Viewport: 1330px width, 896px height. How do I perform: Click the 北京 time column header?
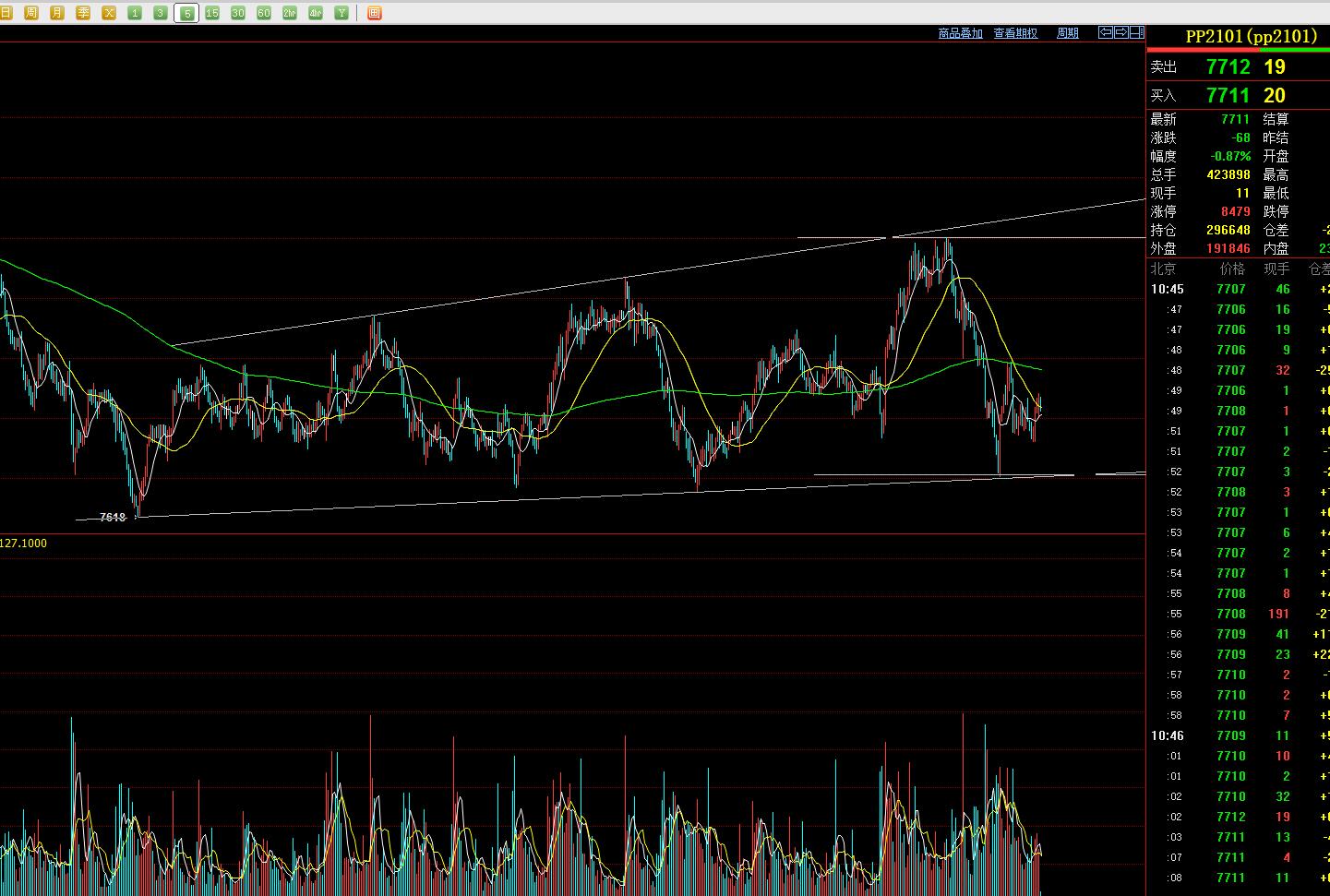pos(1163,269)
